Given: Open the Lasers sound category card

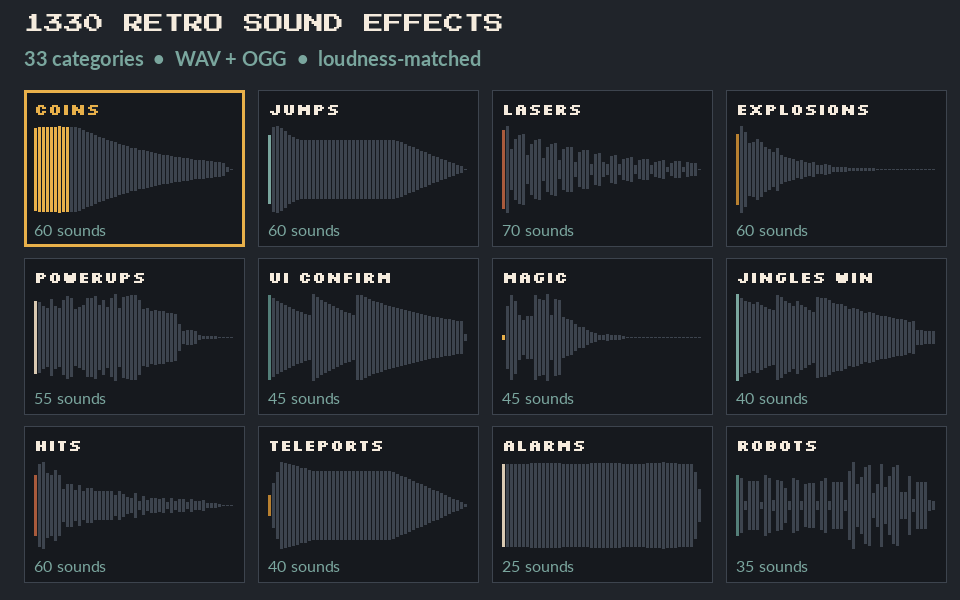Looking at the screenshot, I should 602,168.
